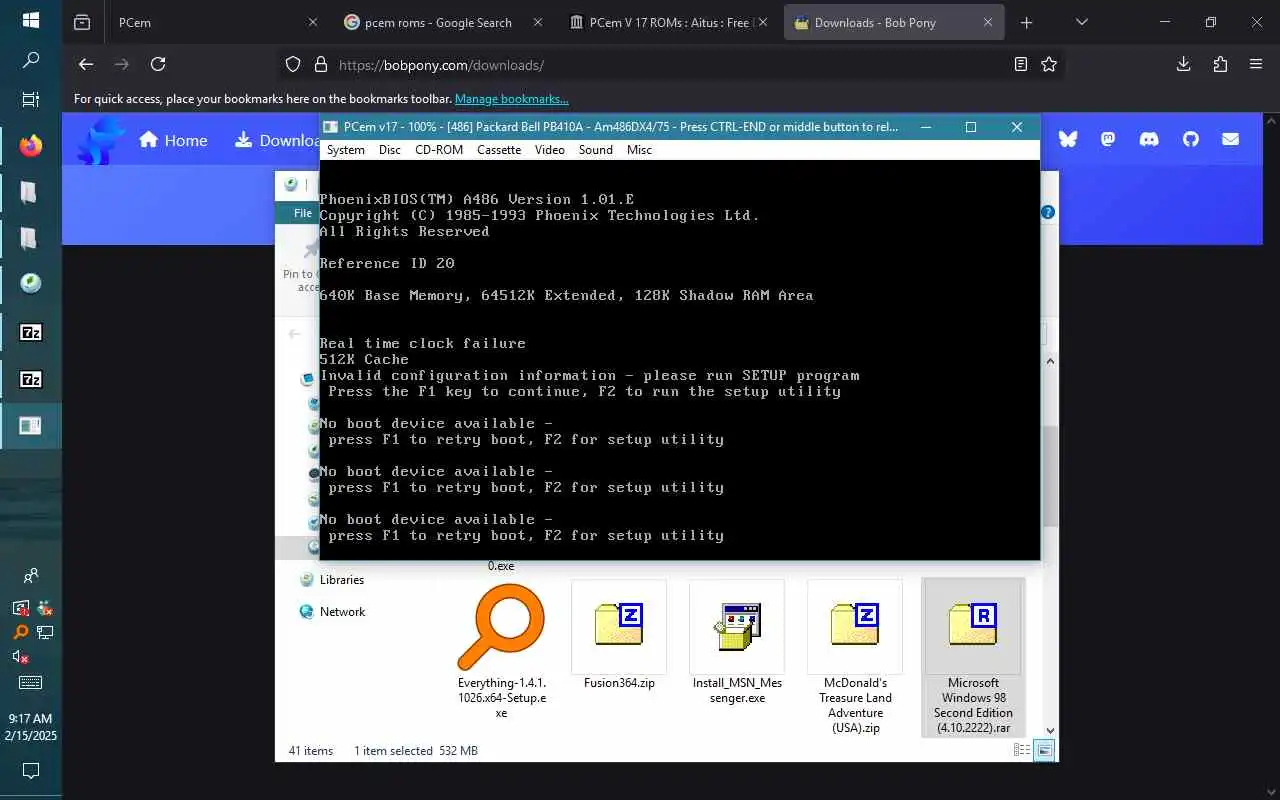Expand the list all tabs dropdown
1280x800 pixels.
[x=1081, y=22]
